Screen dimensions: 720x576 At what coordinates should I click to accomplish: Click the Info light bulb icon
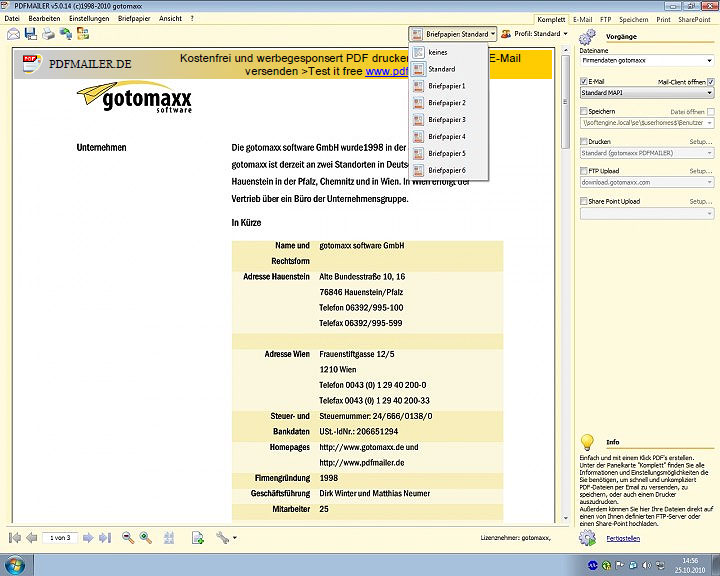(587, 442)
